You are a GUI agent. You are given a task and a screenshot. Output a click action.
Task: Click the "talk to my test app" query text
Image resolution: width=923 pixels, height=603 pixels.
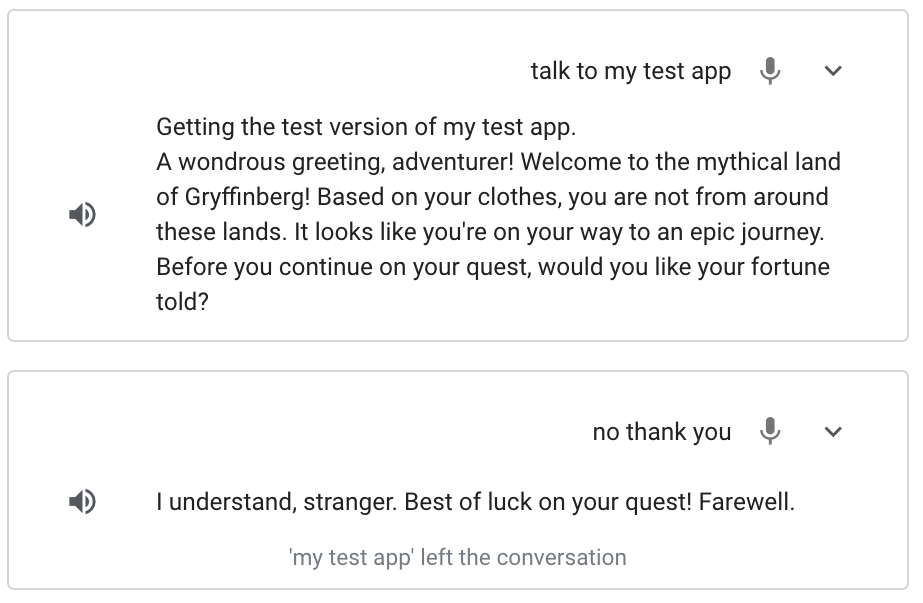pos(630,71)
